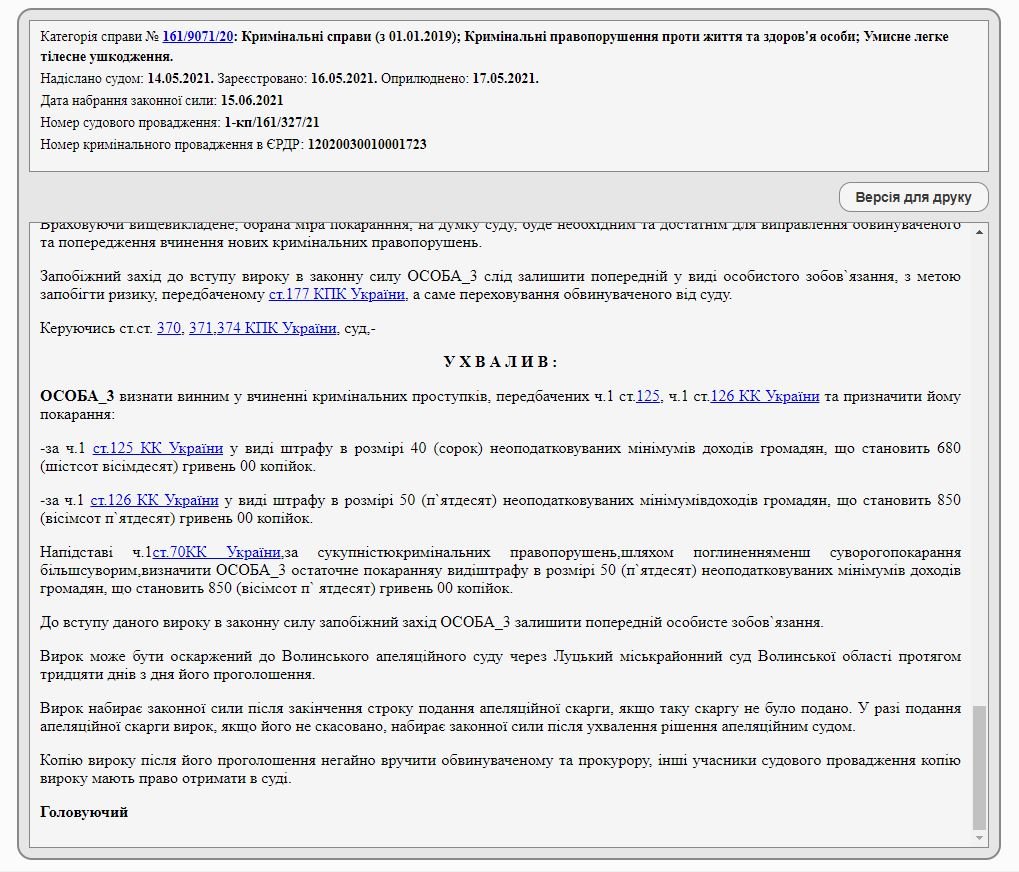Open 126 КК України link in verdict sentence
This screenshot has width=1019, height=872.
click(764, 396)
